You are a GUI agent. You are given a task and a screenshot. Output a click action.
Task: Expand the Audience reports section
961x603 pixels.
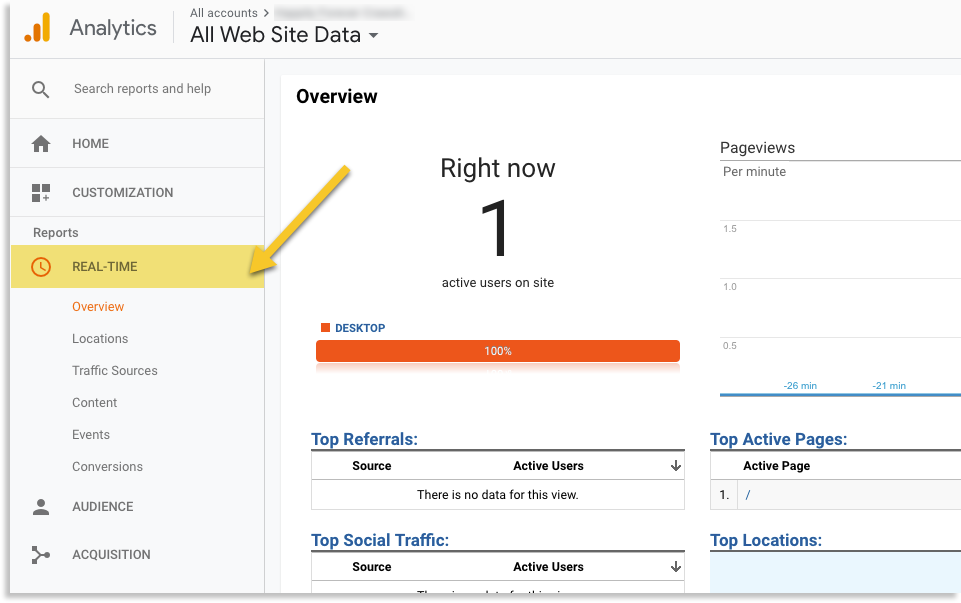102,507
